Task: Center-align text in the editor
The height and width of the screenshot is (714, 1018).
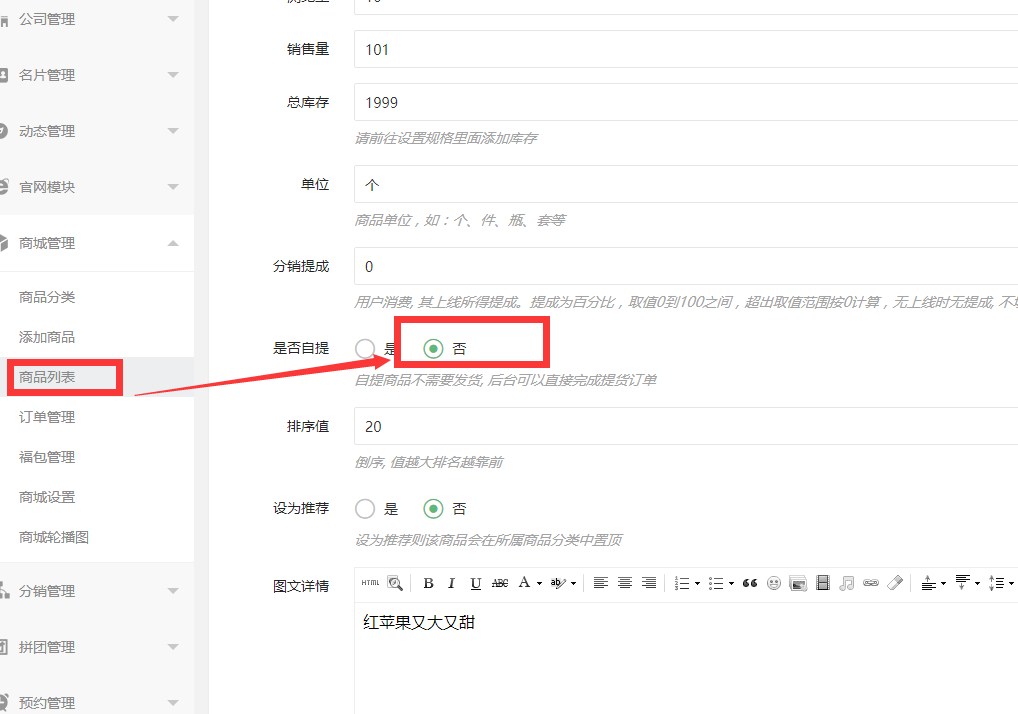Action: (625, 583)
